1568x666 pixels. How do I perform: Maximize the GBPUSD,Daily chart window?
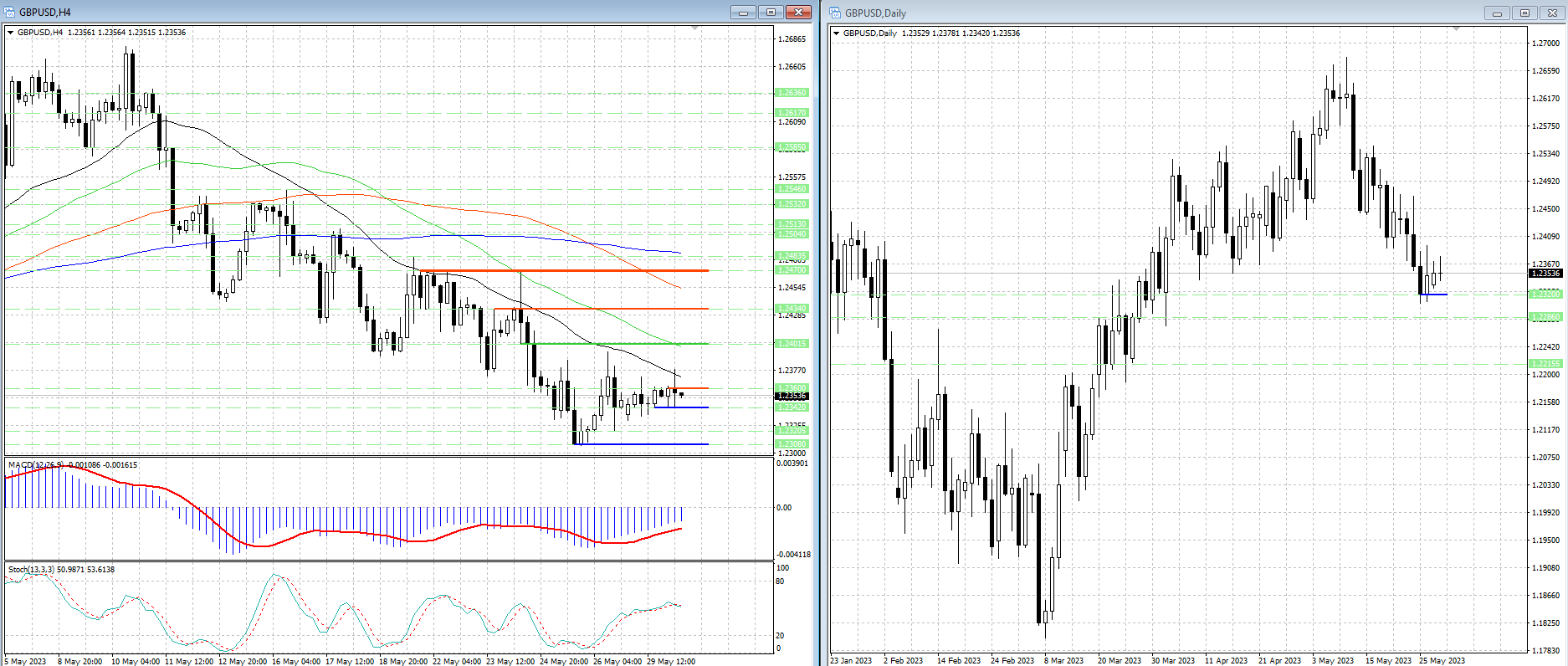pos(1524,13)
